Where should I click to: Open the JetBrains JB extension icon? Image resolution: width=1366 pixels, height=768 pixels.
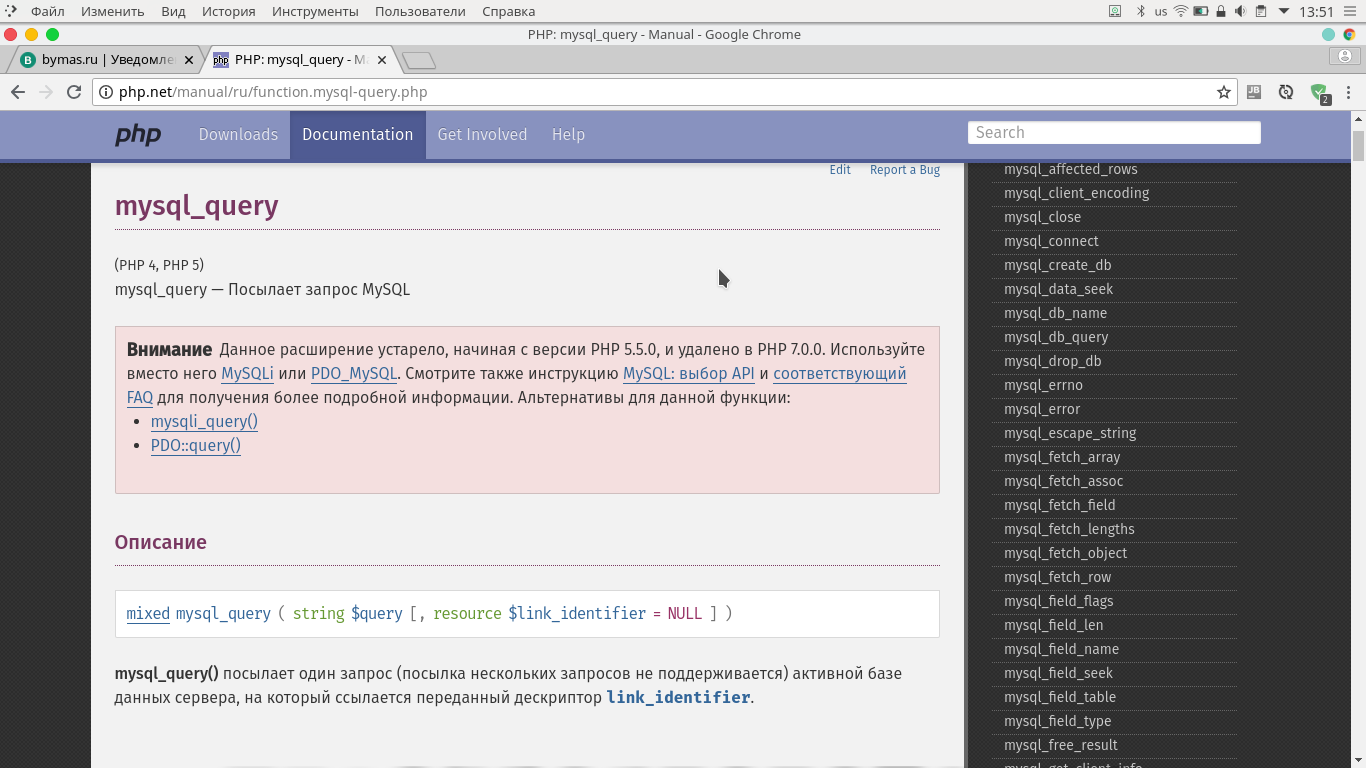tap(1254, 92)
